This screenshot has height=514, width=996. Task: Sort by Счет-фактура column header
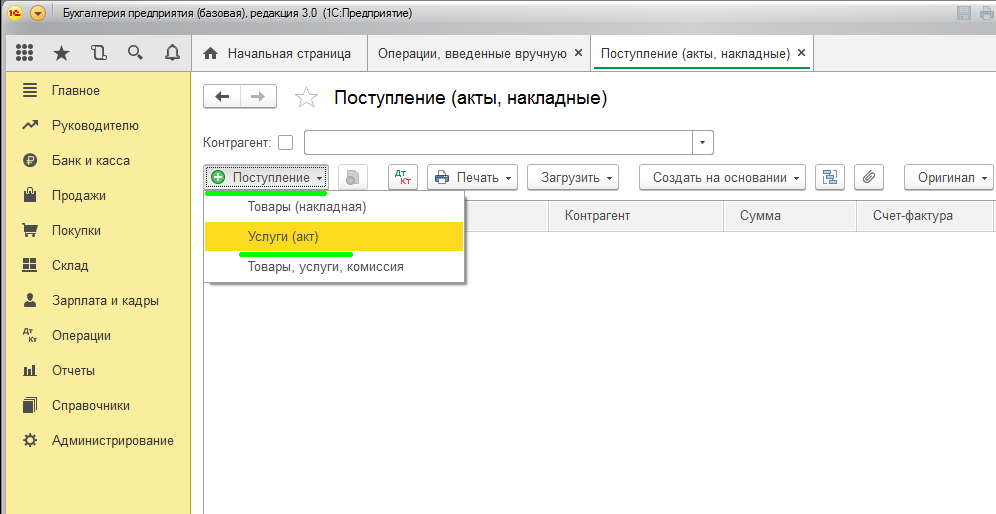click(924, 215)
